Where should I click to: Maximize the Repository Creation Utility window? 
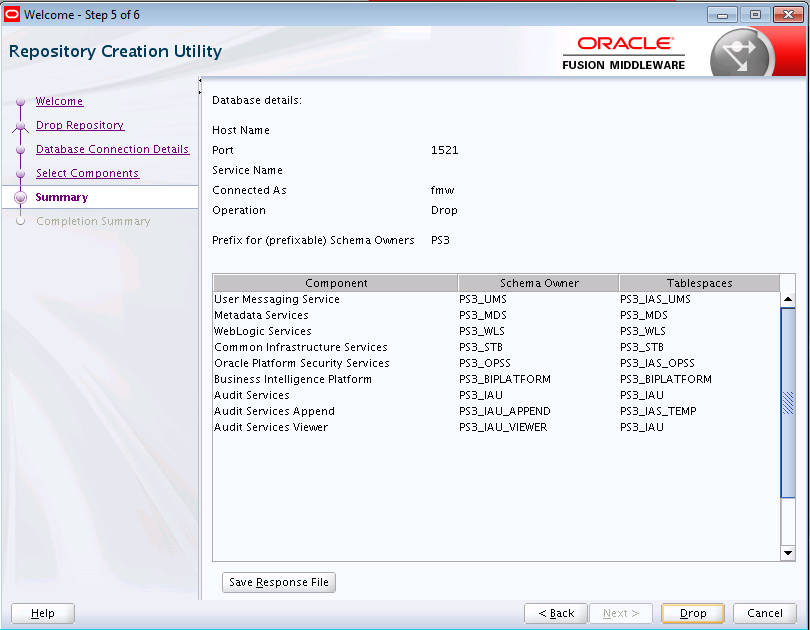[755, 15]
